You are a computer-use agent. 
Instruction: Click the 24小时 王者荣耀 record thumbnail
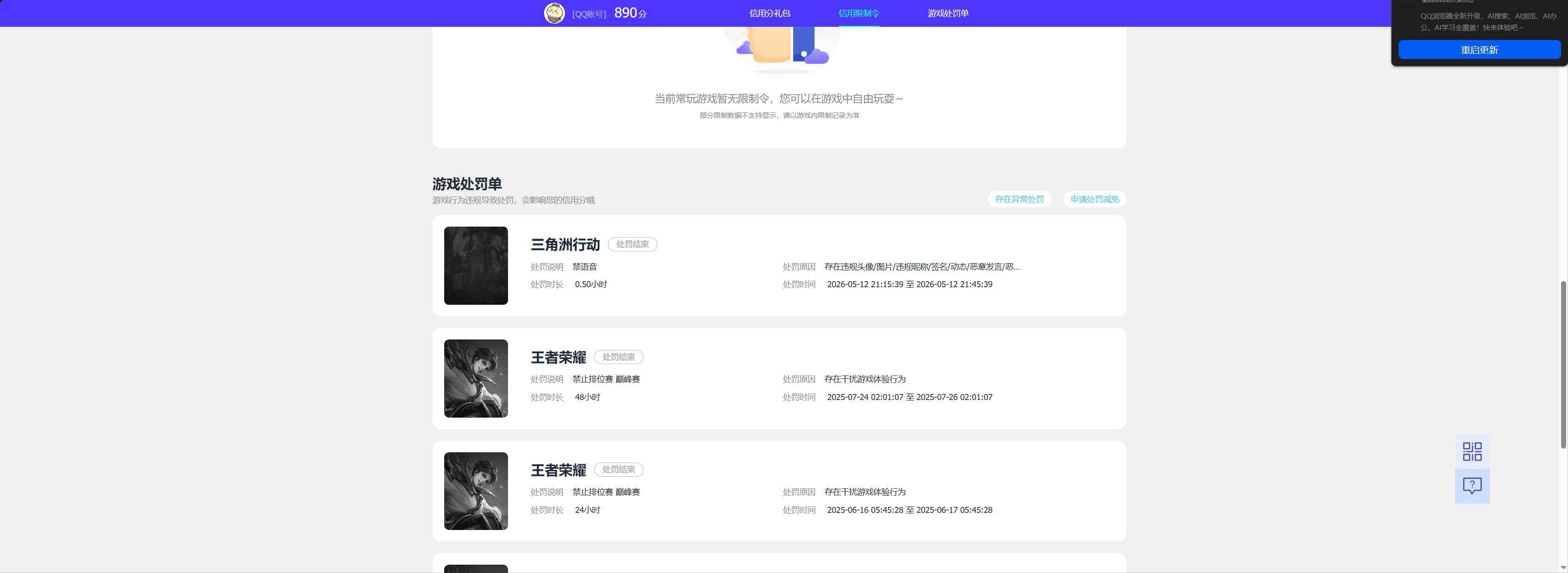(x=475, y=491)
